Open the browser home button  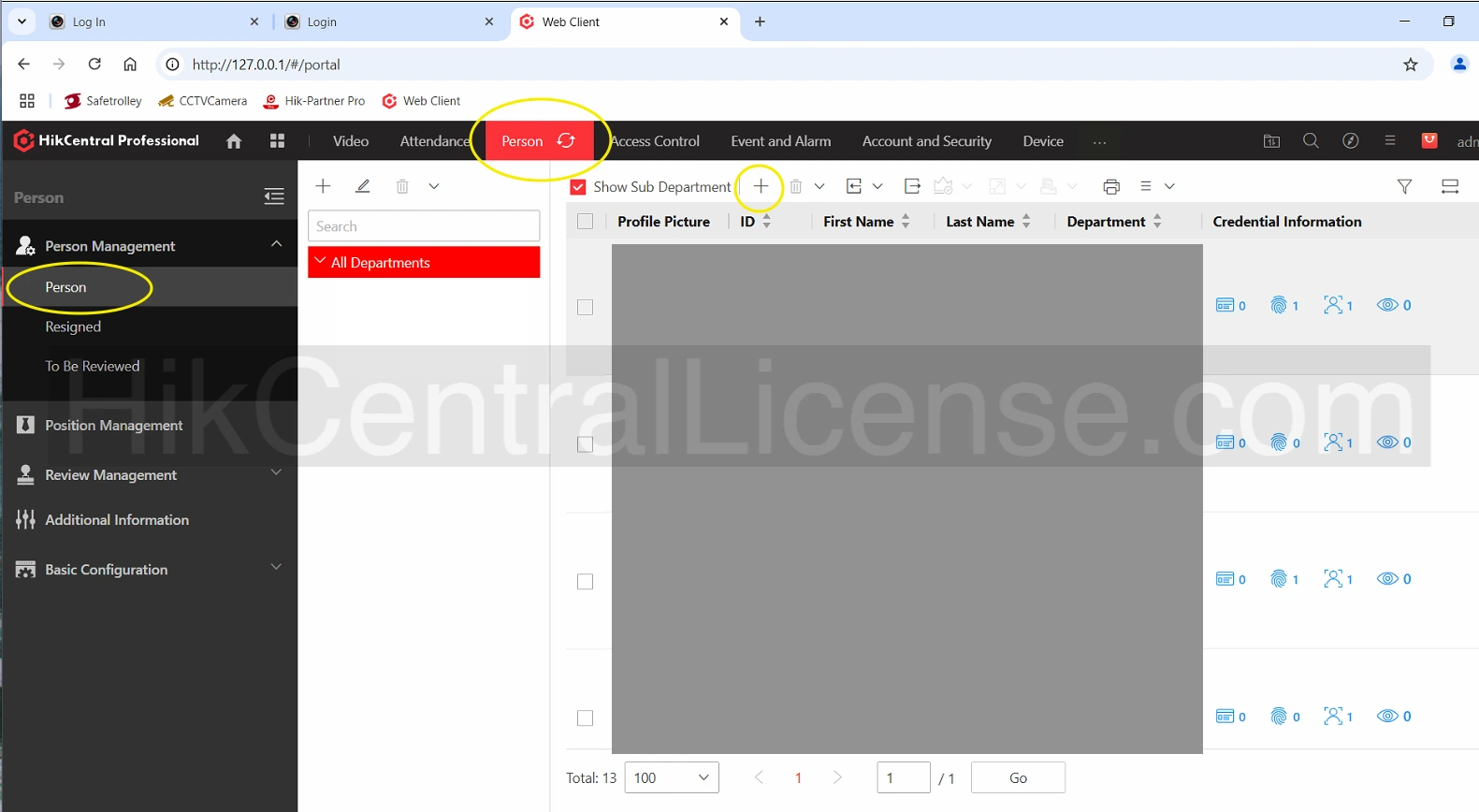coord(130,64)
